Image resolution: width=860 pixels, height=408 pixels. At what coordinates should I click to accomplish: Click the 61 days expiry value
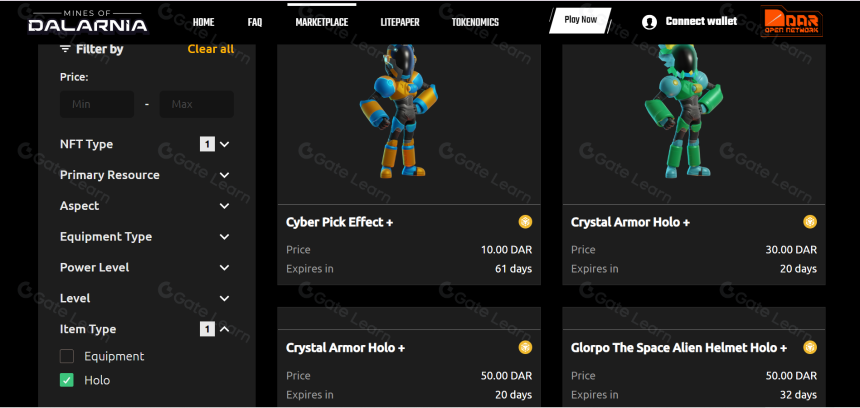coord(513,269)
